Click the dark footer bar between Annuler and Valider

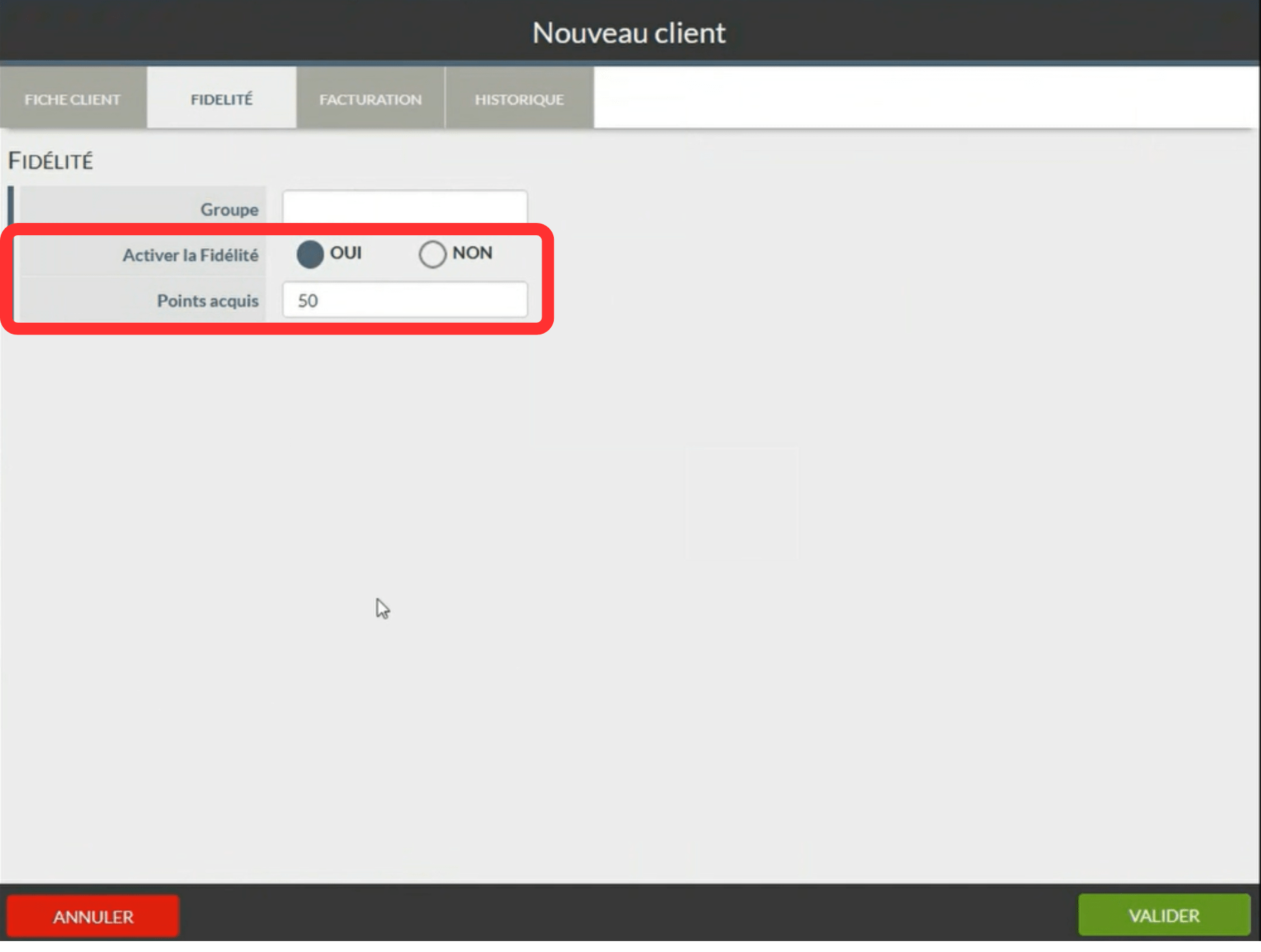pyautogui.click(x=629, y=915)
